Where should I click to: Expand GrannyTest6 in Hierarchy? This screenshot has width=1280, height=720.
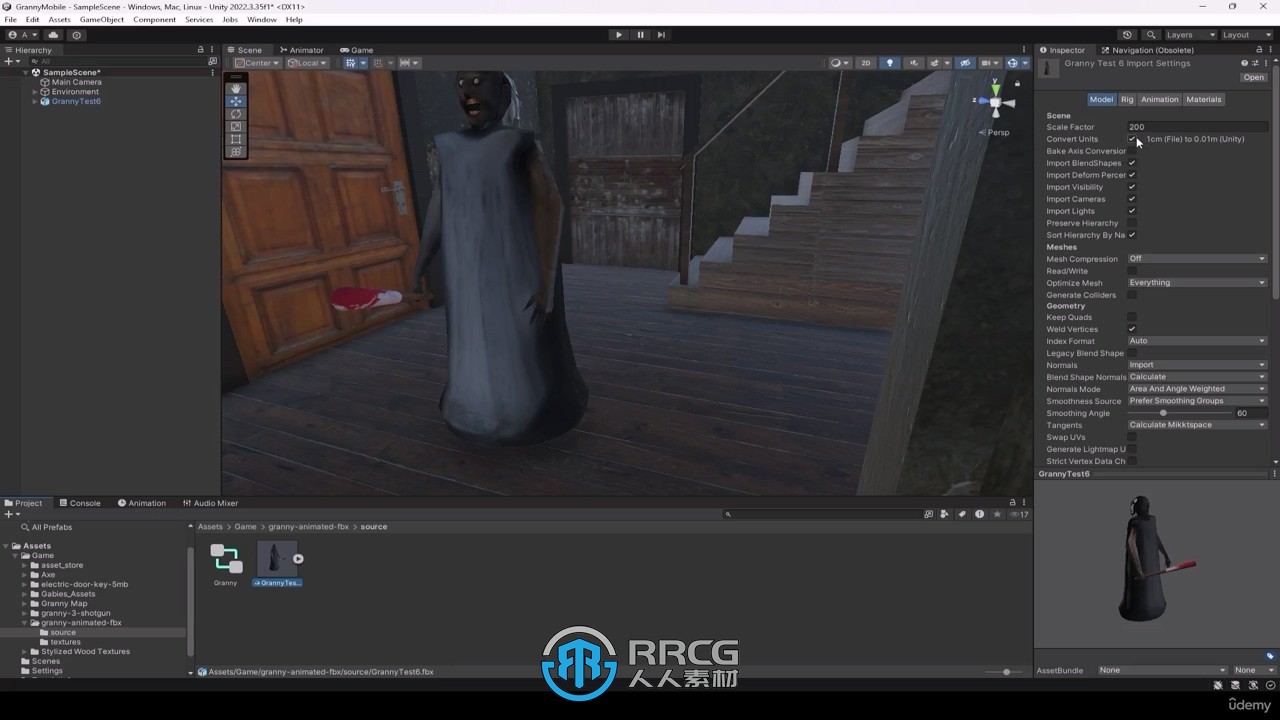[x=35, y=101]
